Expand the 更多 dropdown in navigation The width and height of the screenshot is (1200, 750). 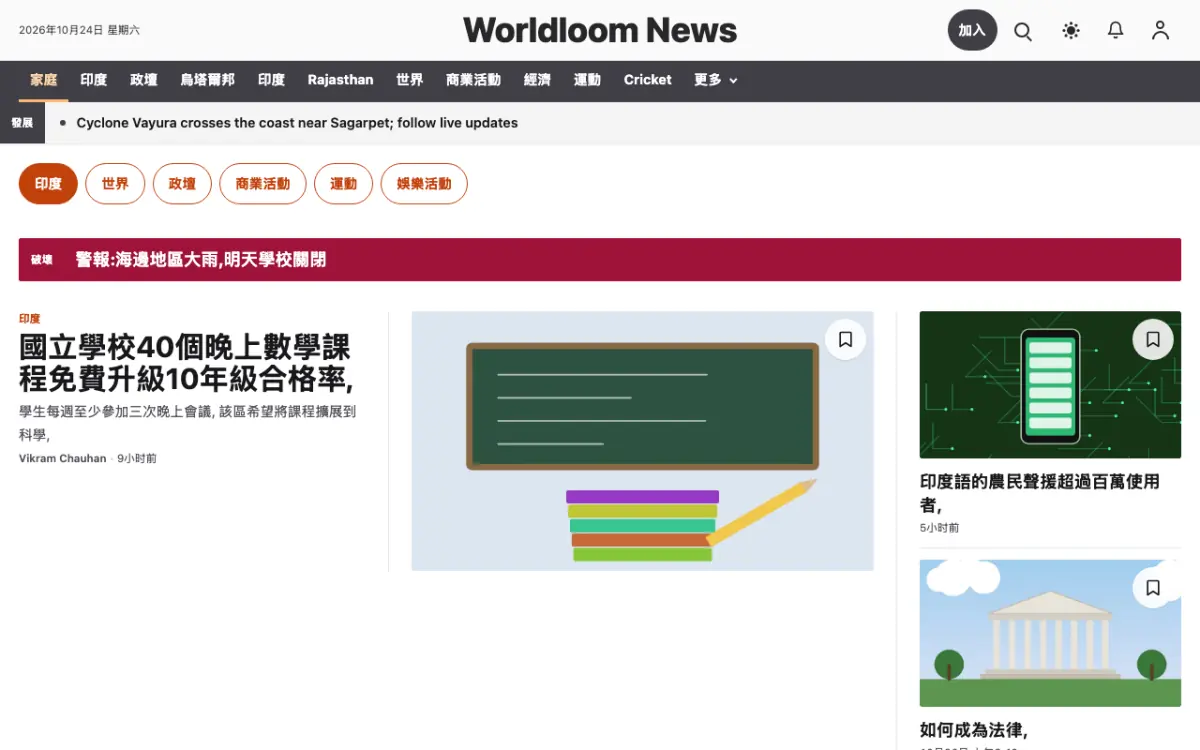[716, 80]
